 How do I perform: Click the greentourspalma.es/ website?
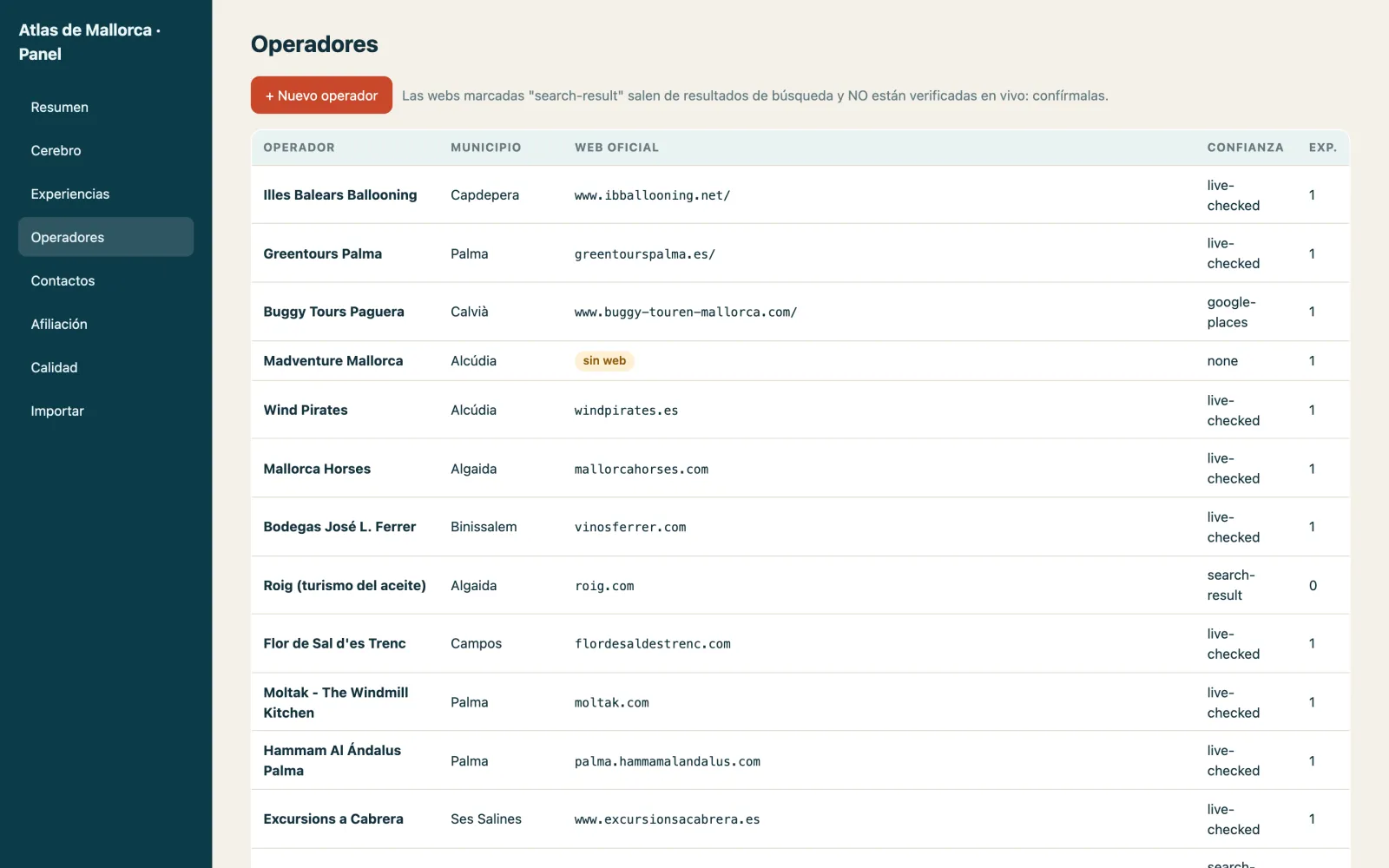pyautogui.click(x=645, y=254)
